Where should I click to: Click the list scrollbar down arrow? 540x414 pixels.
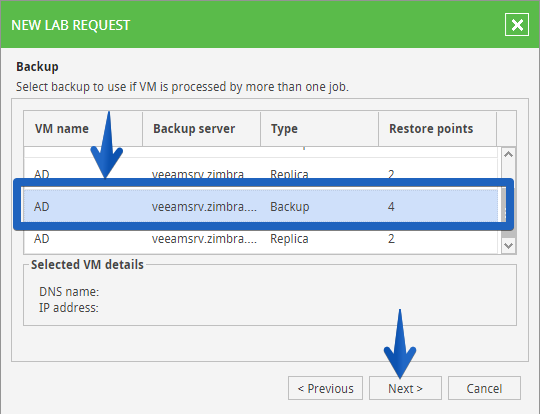point(508,246)
